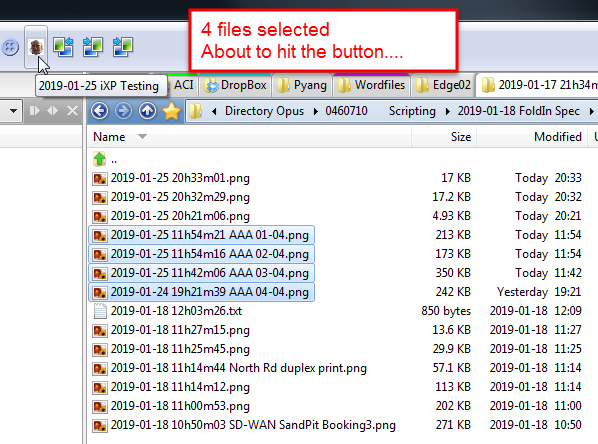
Task: Click the sort arrow next to Name
Action: (x=142, y=136)
